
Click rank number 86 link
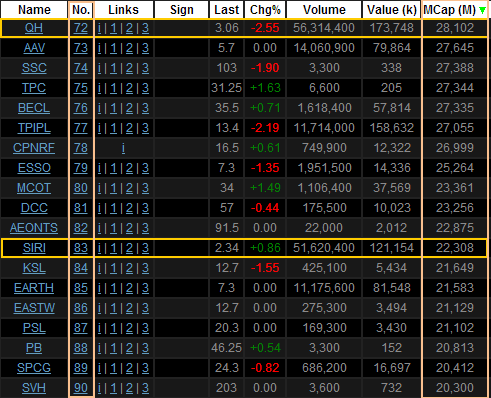point(81,308)
